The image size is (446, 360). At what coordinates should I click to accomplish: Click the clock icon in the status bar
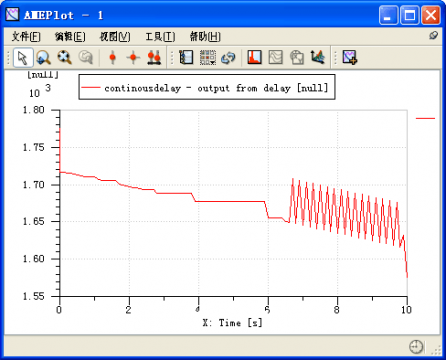point(416,347)
